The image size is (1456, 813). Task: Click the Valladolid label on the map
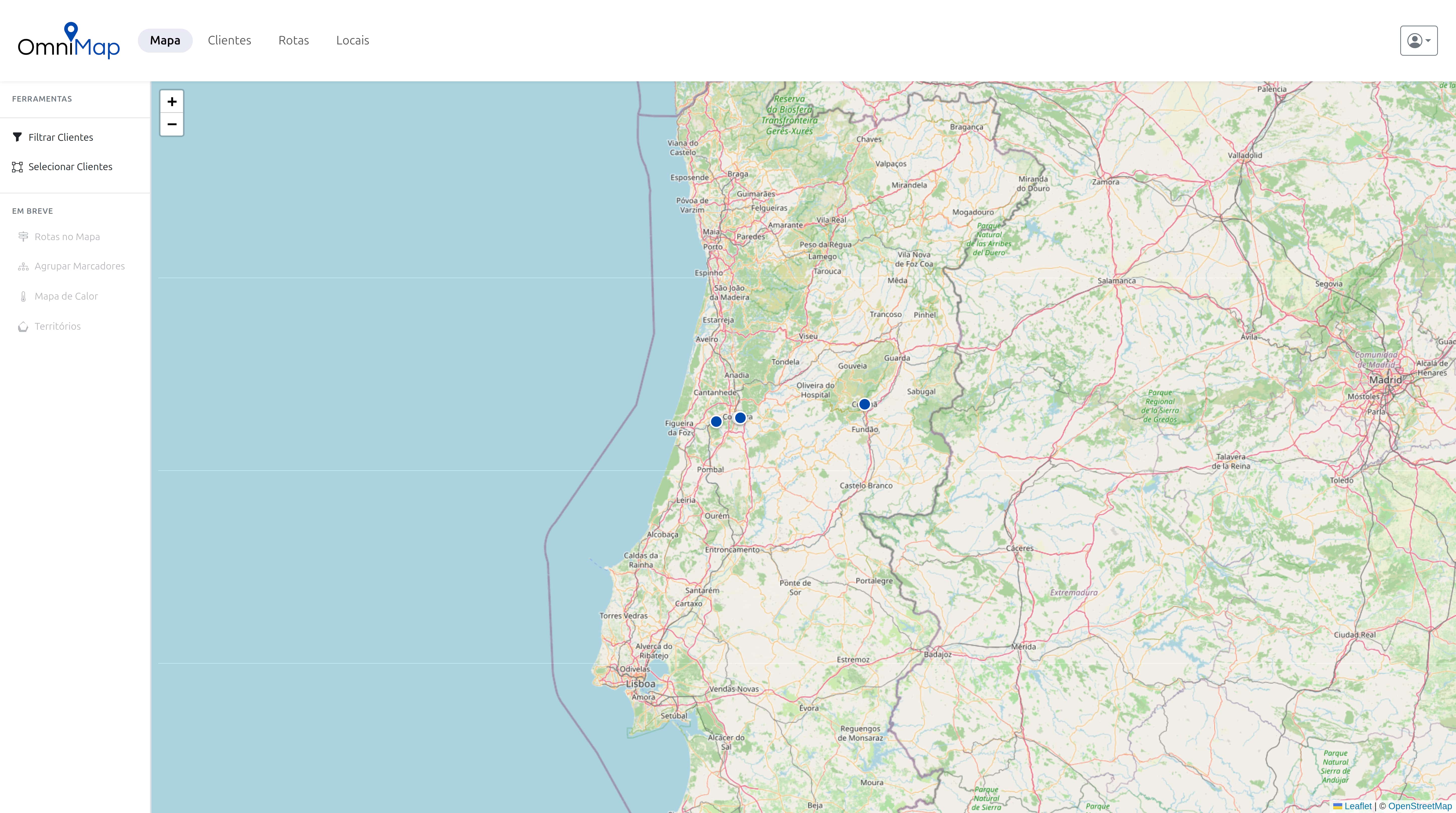pyautogui.click(x=1245, y=155)
